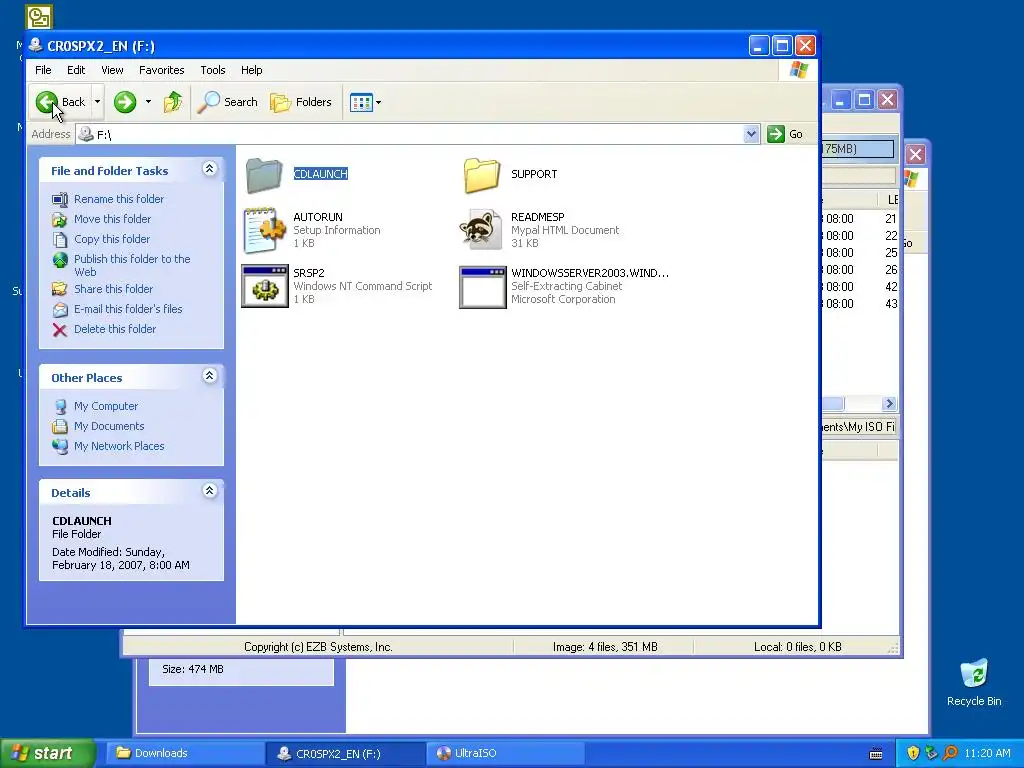The height and width of the screenshot is (768, 1024).
Task: Select the CDLAUNCH folder icon
Action: tap(264, 174)
